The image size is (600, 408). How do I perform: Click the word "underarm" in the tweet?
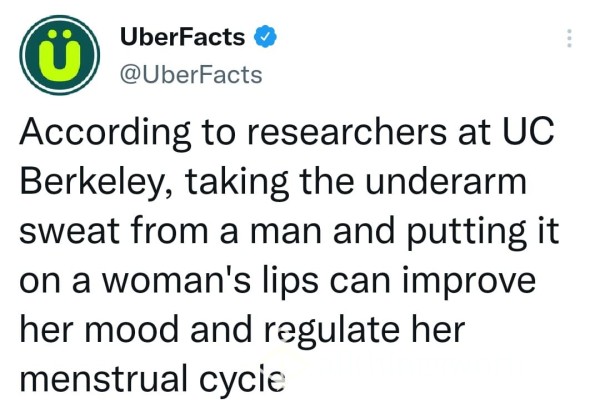[446, 181]
